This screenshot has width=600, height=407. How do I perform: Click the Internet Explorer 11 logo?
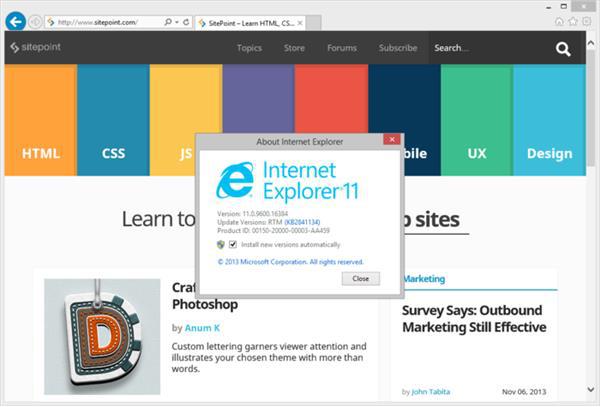[x=287, y=181]
